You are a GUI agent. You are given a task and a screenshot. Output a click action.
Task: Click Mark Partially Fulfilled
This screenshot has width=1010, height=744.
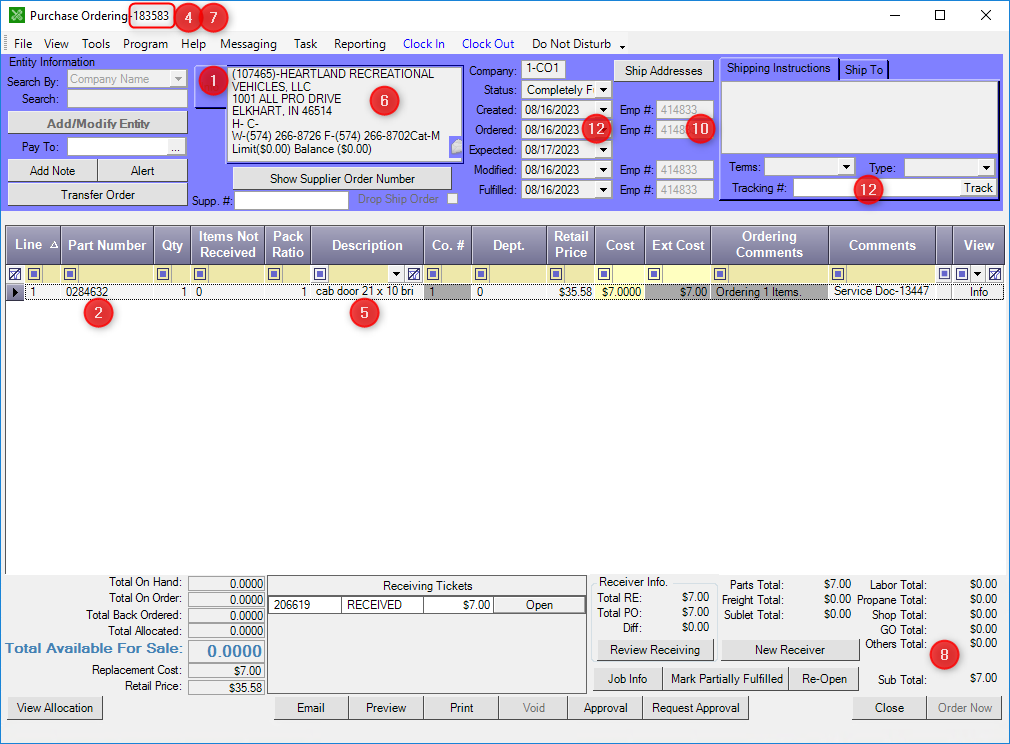point(727,679)
